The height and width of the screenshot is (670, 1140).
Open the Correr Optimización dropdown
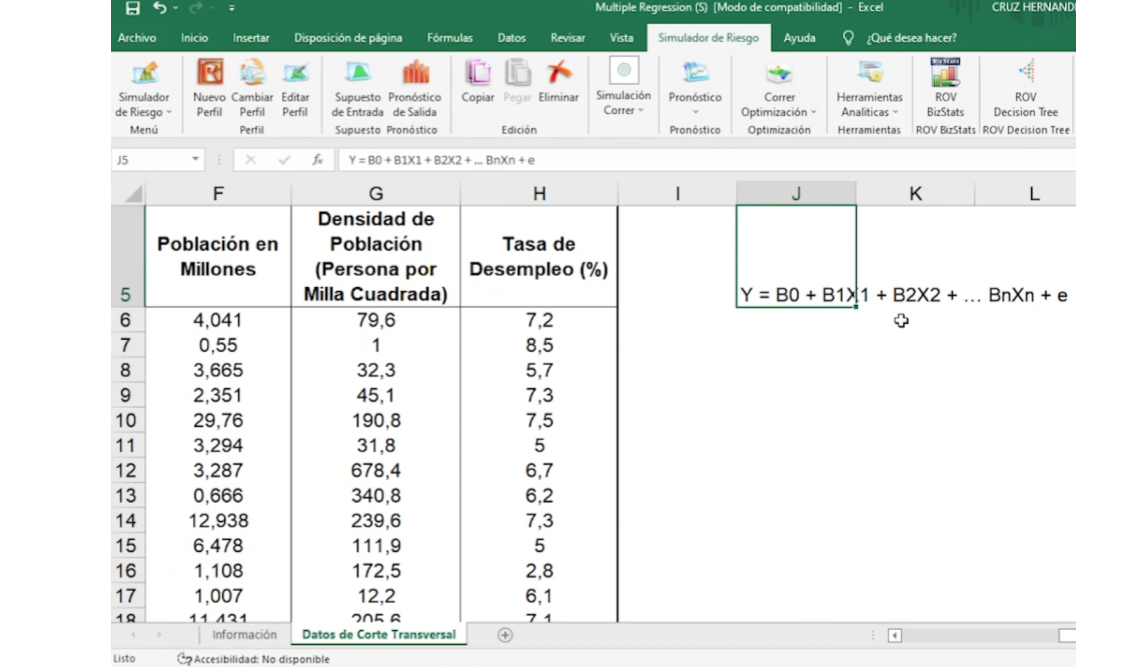[779, 89]
